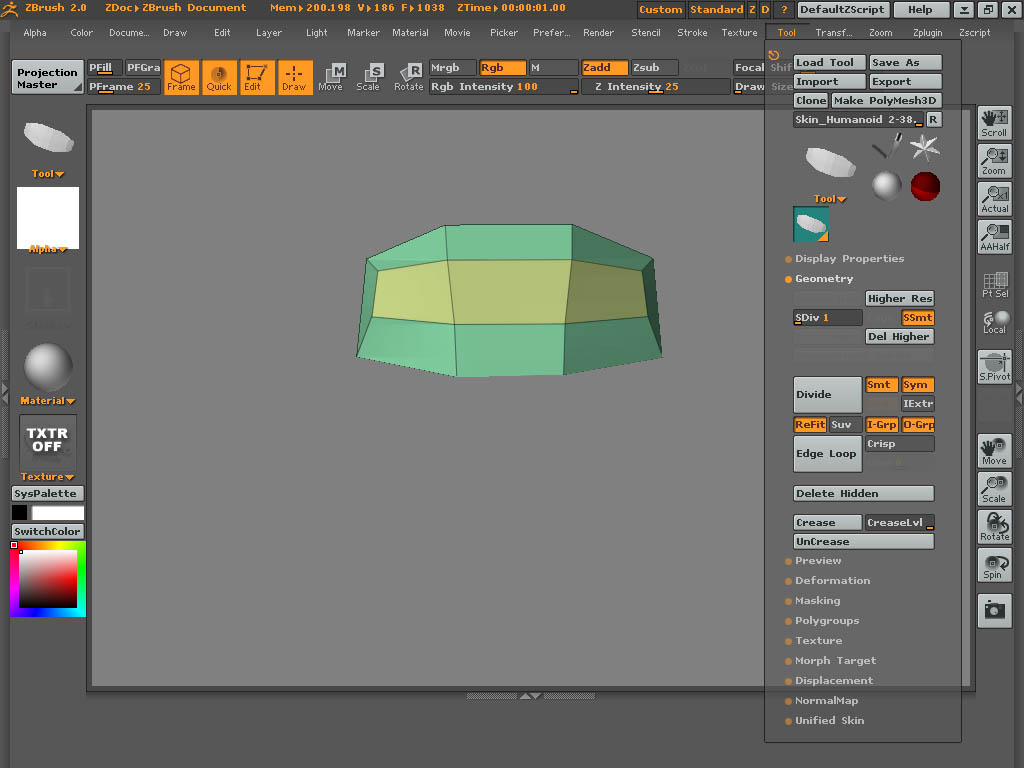Set AAHalf antialiased half view
The image size is (1024, 768).
click(994, 236)
